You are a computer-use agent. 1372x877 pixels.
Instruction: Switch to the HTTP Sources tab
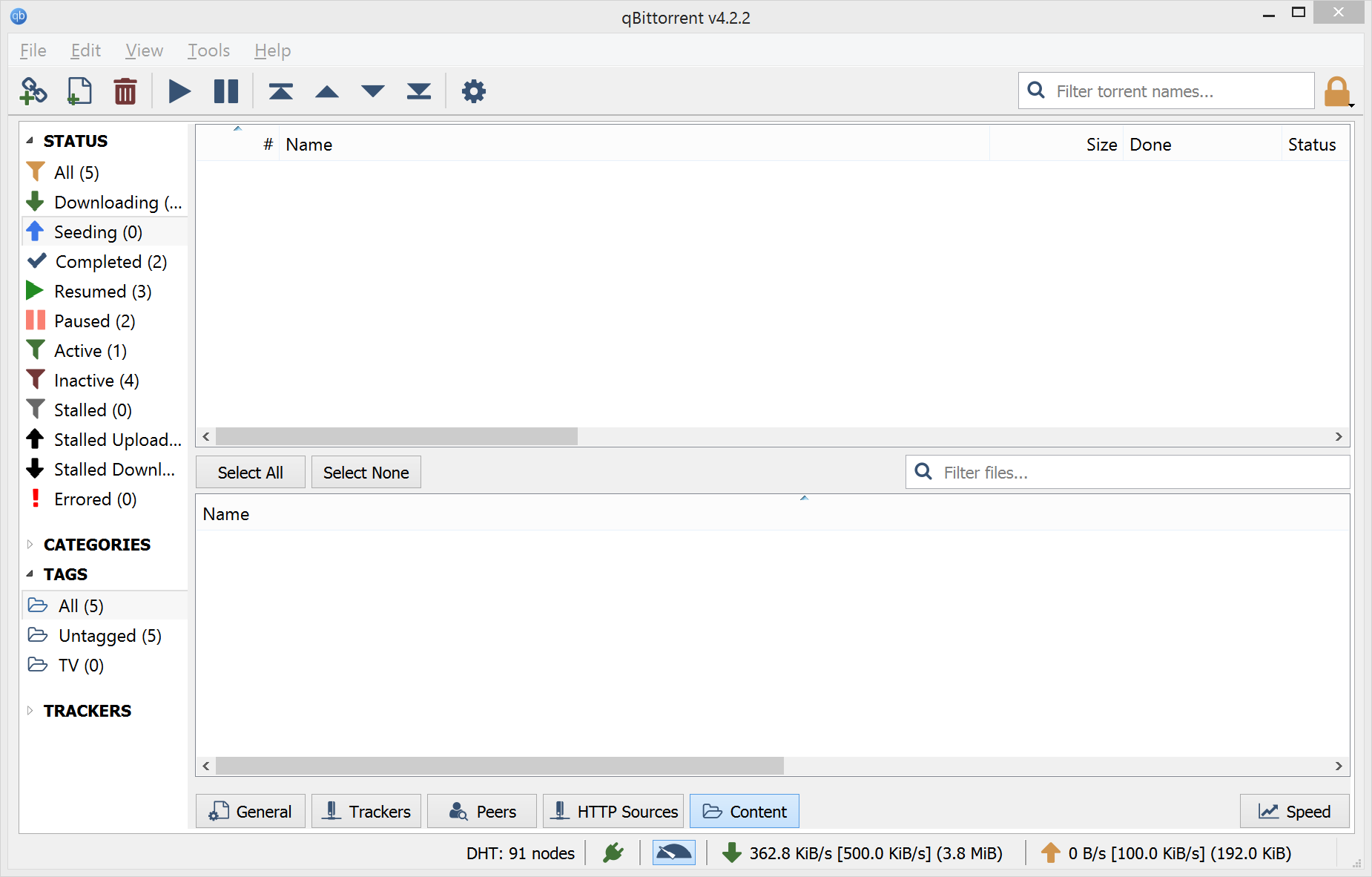pos(613,811)
